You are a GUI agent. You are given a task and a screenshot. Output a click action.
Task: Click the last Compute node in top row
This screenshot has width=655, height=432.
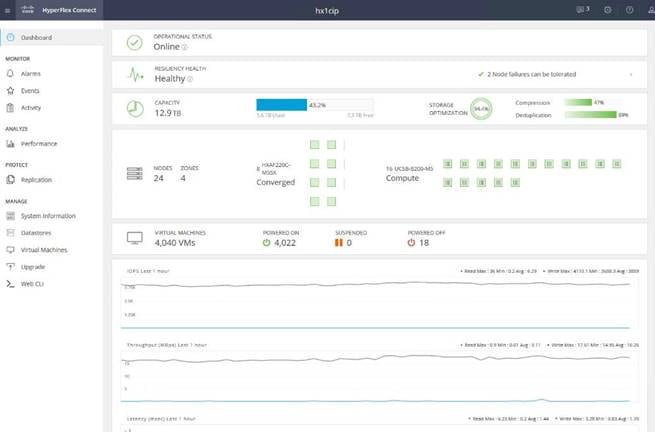click(x=617, y=164)
